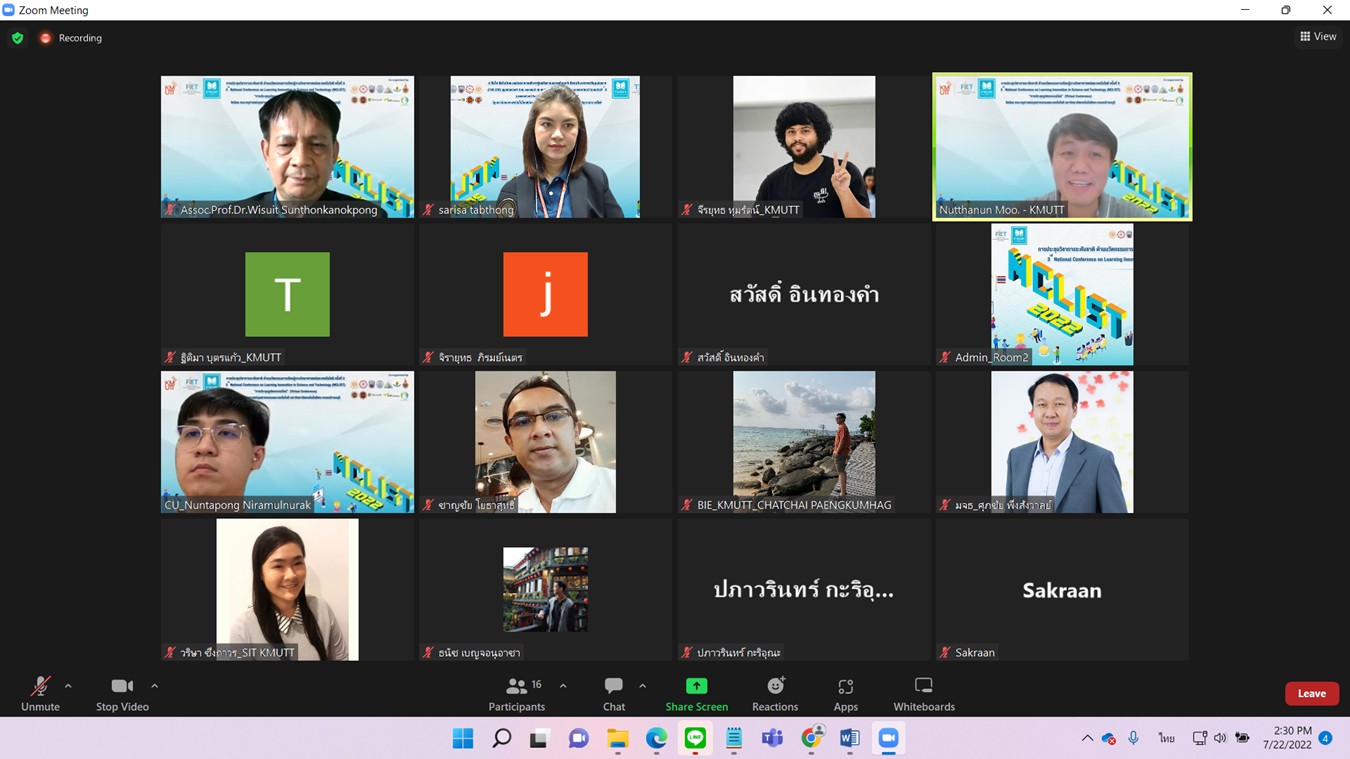Screen dimensions: 1350x759
Task: Click the green Share Screen icon
Action: tap(696, 686)
